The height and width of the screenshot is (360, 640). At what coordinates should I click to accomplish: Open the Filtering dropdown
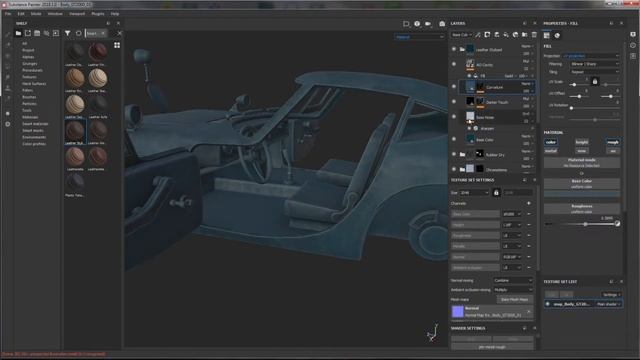point(594,64)
